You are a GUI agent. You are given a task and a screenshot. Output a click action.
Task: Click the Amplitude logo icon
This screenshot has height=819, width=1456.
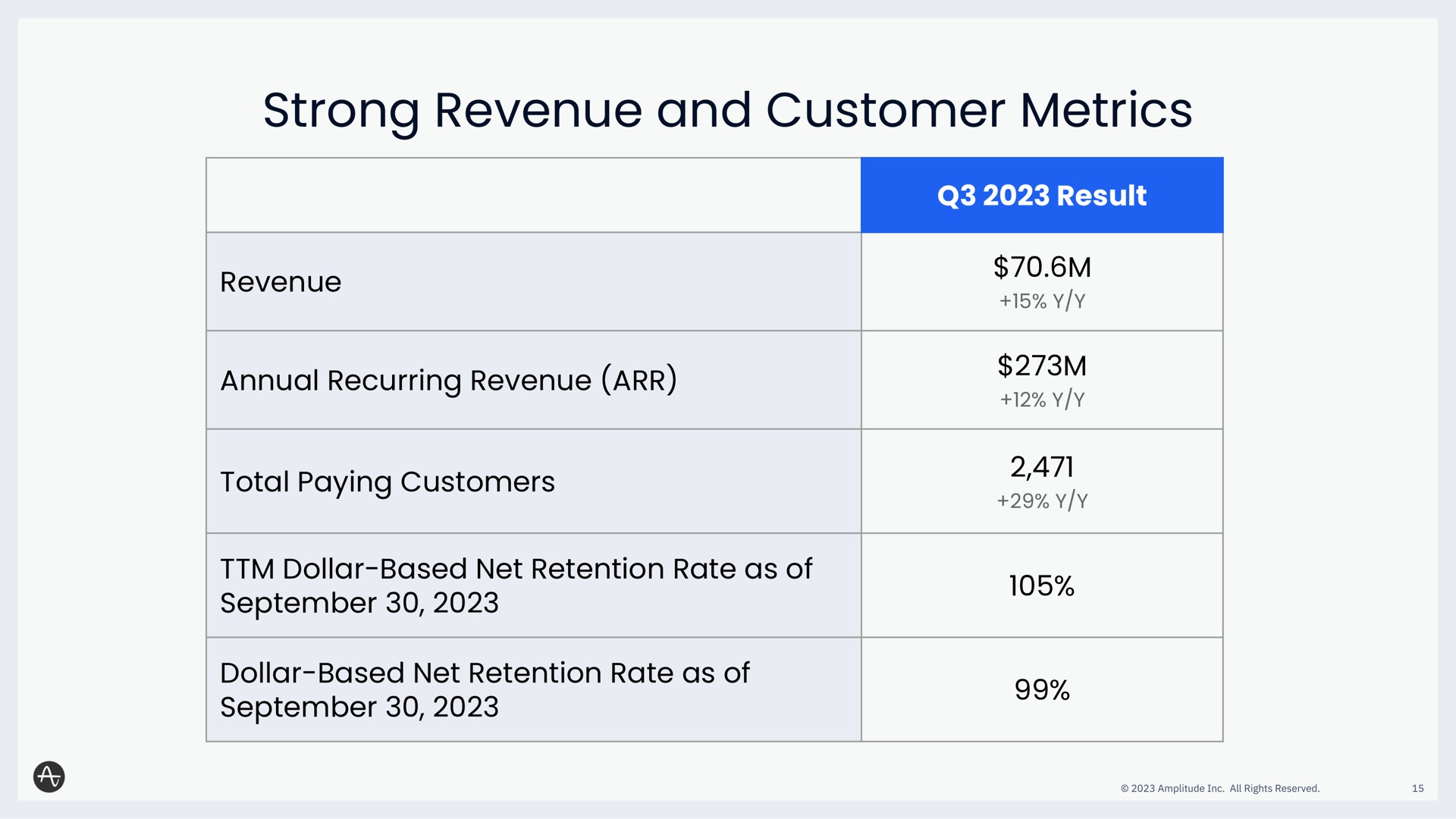click(49, 777)
